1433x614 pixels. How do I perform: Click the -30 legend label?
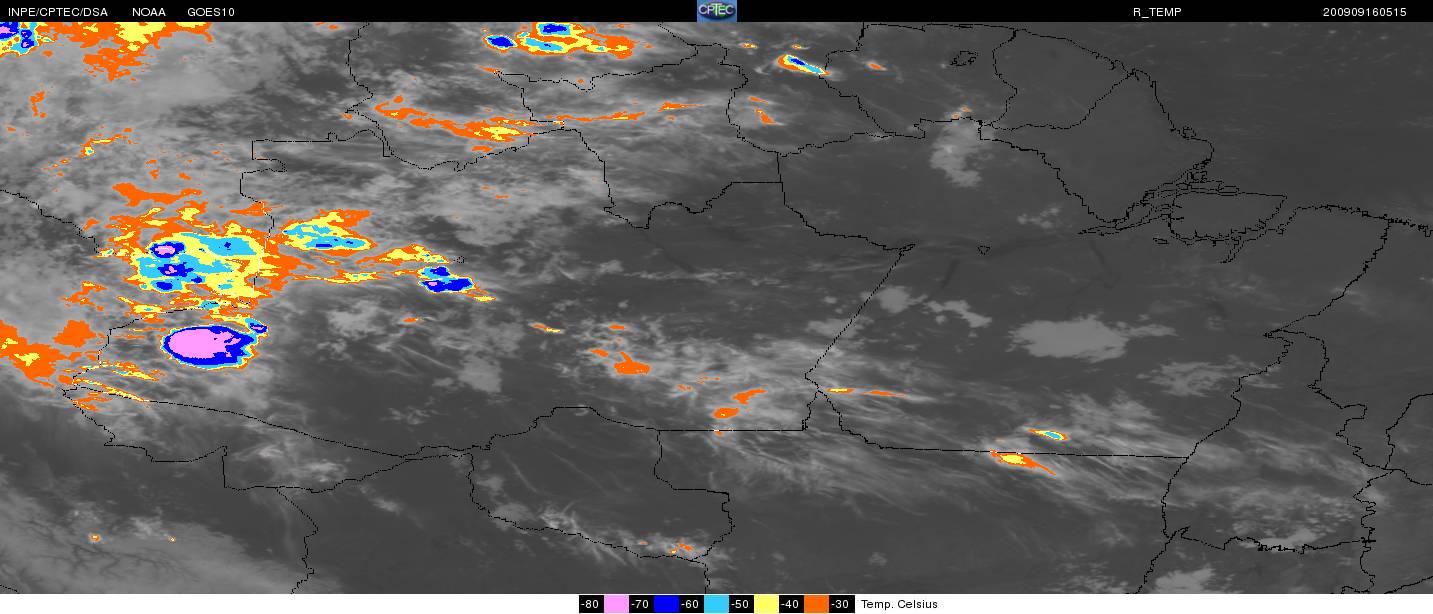[x=841, y=604]
